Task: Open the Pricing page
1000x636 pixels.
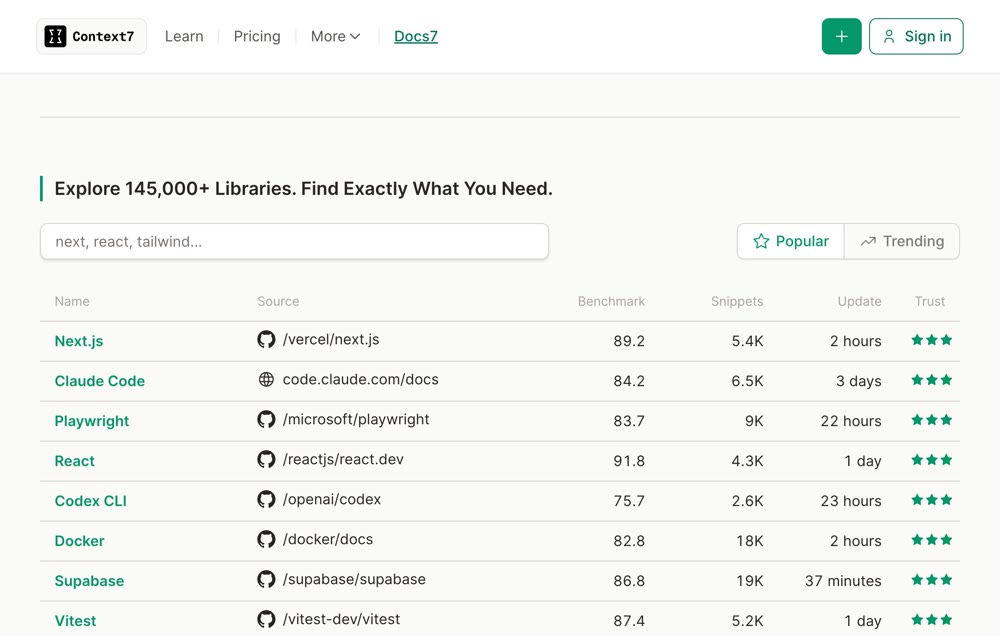Action: pos(257,36)
